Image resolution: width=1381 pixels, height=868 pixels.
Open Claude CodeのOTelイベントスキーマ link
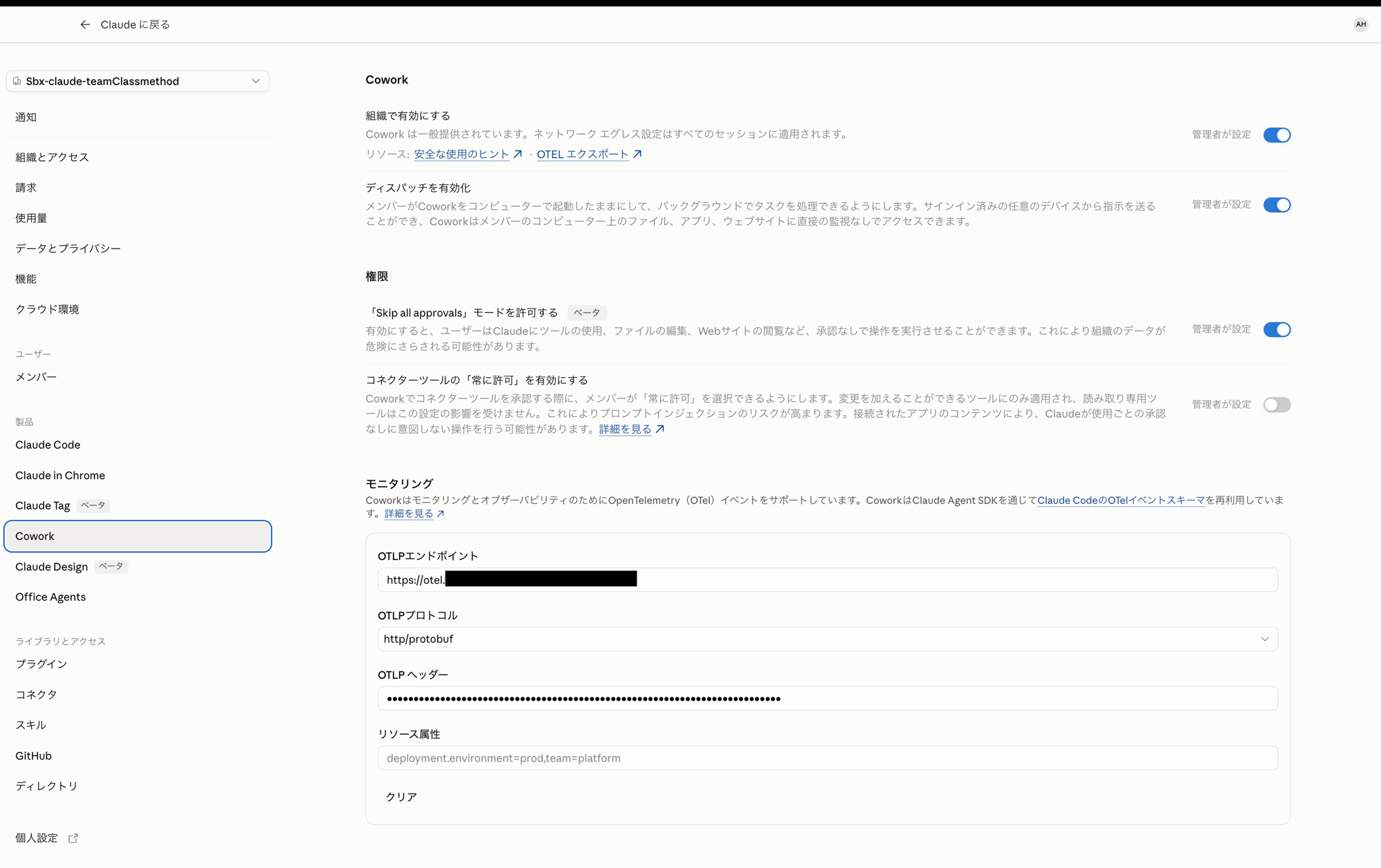point(1121,500)
